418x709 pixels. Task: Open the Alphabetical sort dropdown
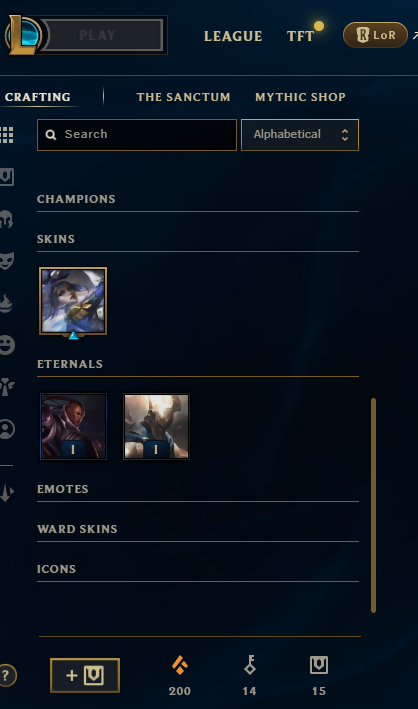[300, 135]
